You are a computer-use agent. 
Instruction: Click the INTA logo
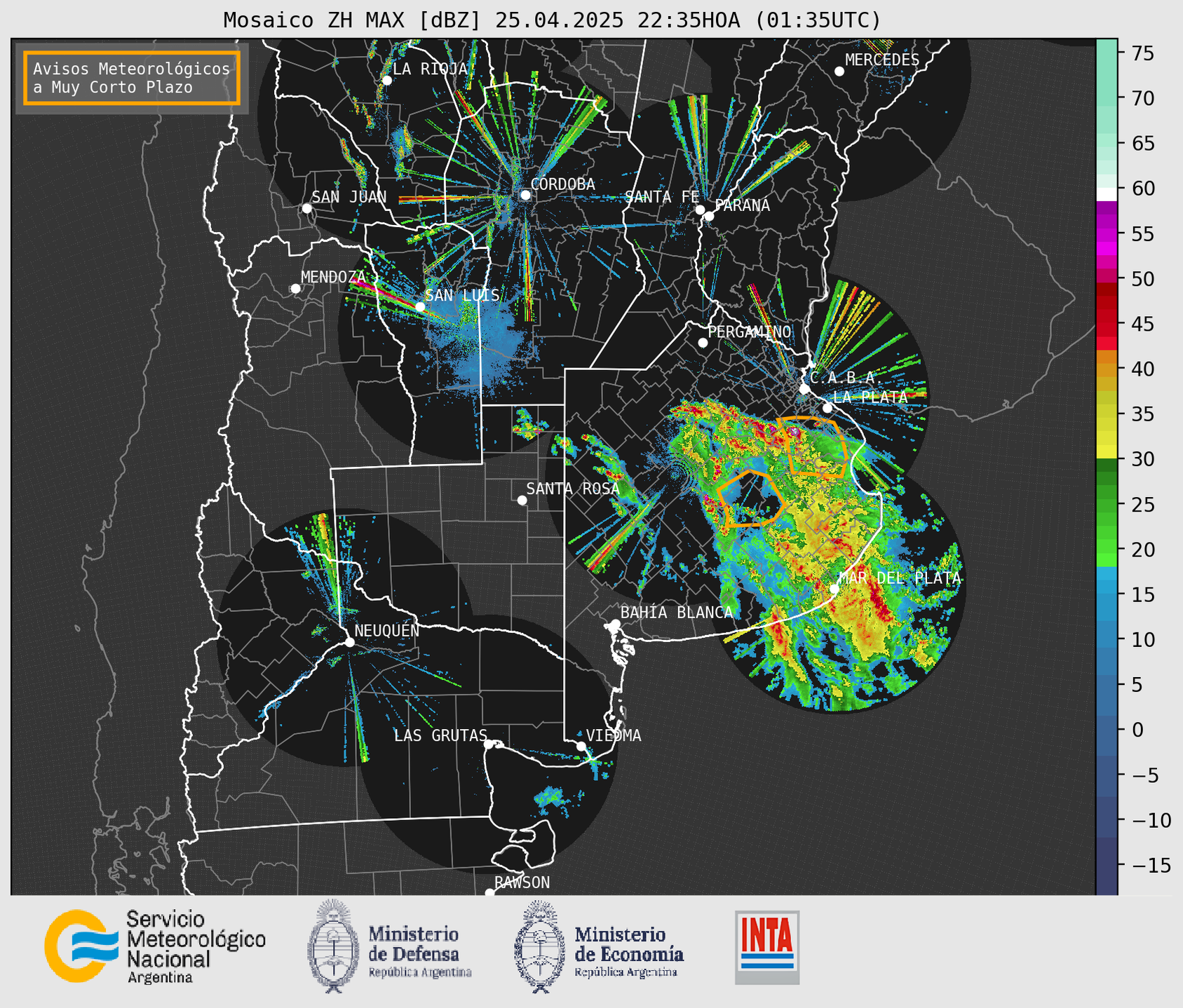pyautogui.click(x=767, y=947)
